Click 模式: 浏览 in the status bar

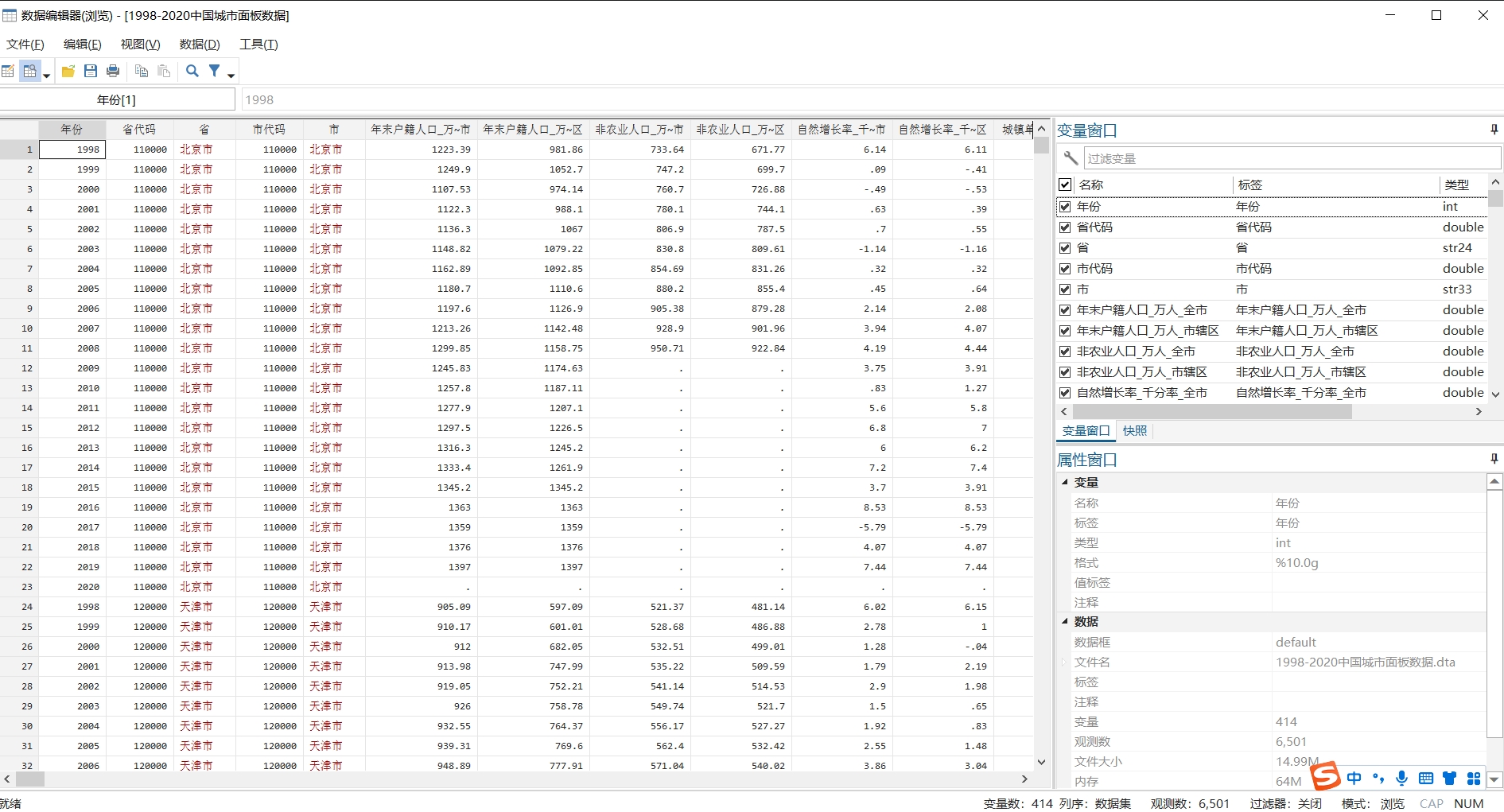point(1373,803)
